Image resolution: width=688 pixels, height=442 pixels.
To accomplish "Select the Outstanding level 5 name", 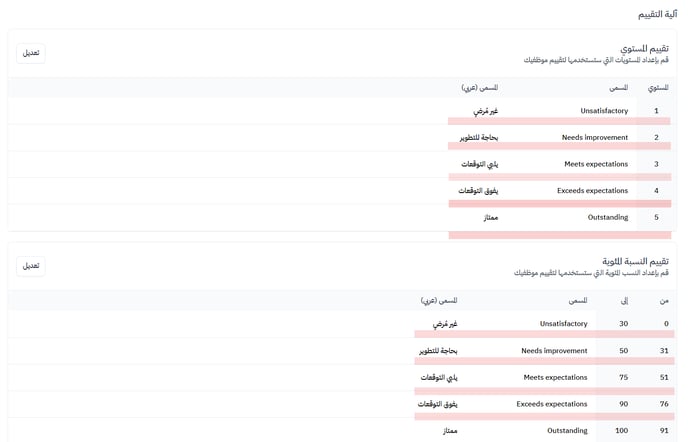I will click(608, 217).
